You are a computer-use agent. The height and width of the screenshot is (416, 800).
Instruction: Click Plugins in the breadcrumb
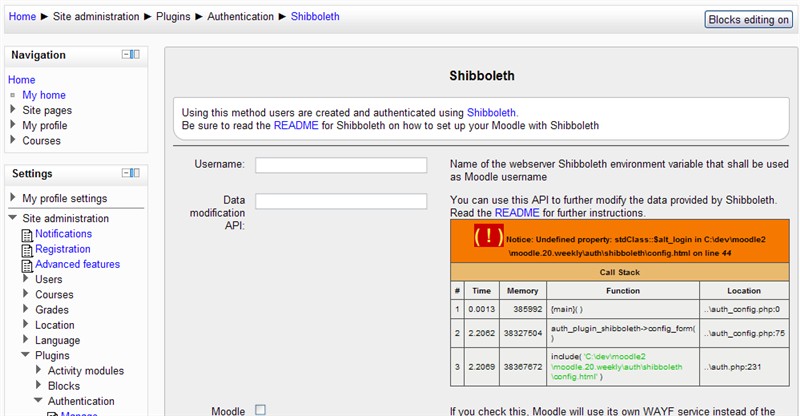pyautogui.click(x=173, y=16)
